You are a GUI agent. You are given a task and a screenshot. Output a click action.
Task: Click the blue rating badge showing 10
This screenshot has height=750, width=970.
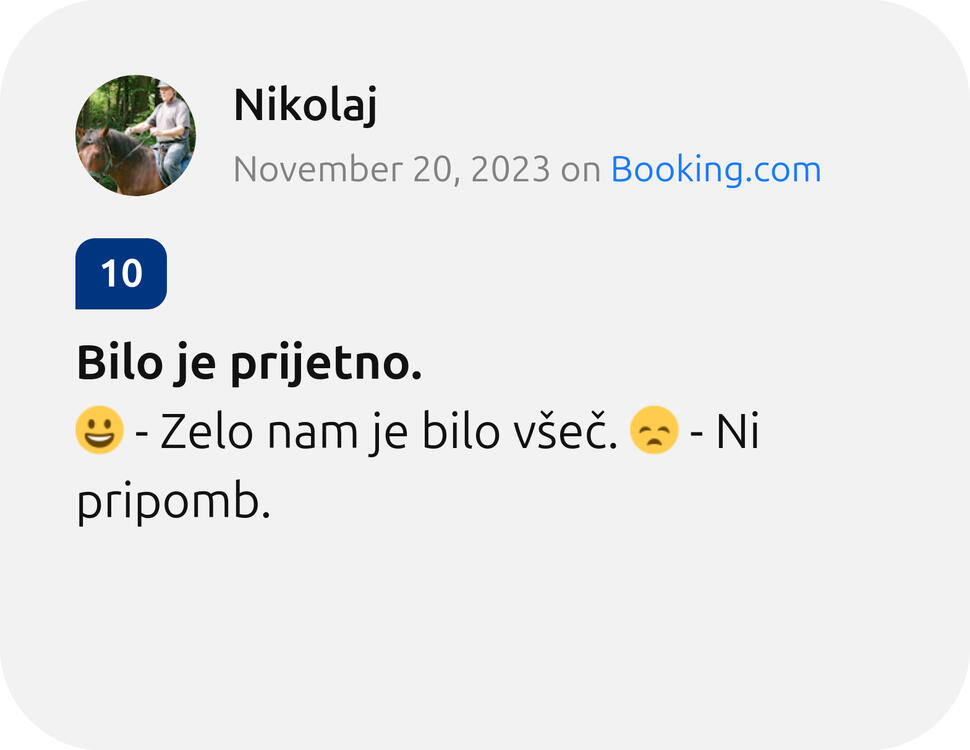coord(121,273)
